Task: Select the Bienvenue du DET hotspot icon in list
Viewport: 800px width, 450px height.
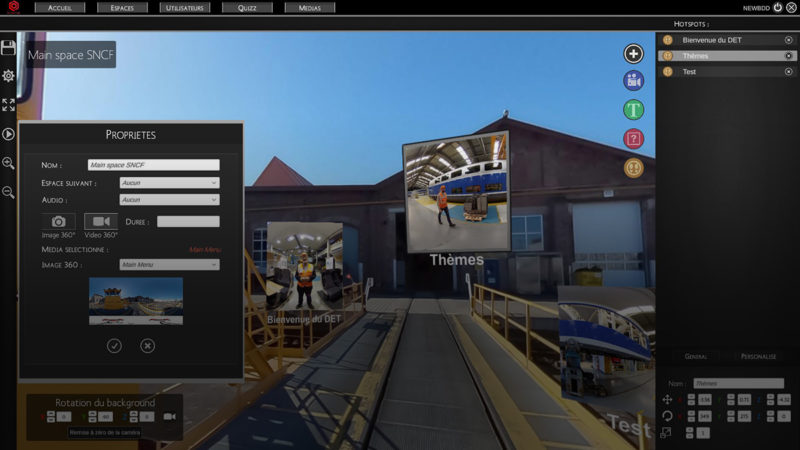Action: (x=667, y=40)
